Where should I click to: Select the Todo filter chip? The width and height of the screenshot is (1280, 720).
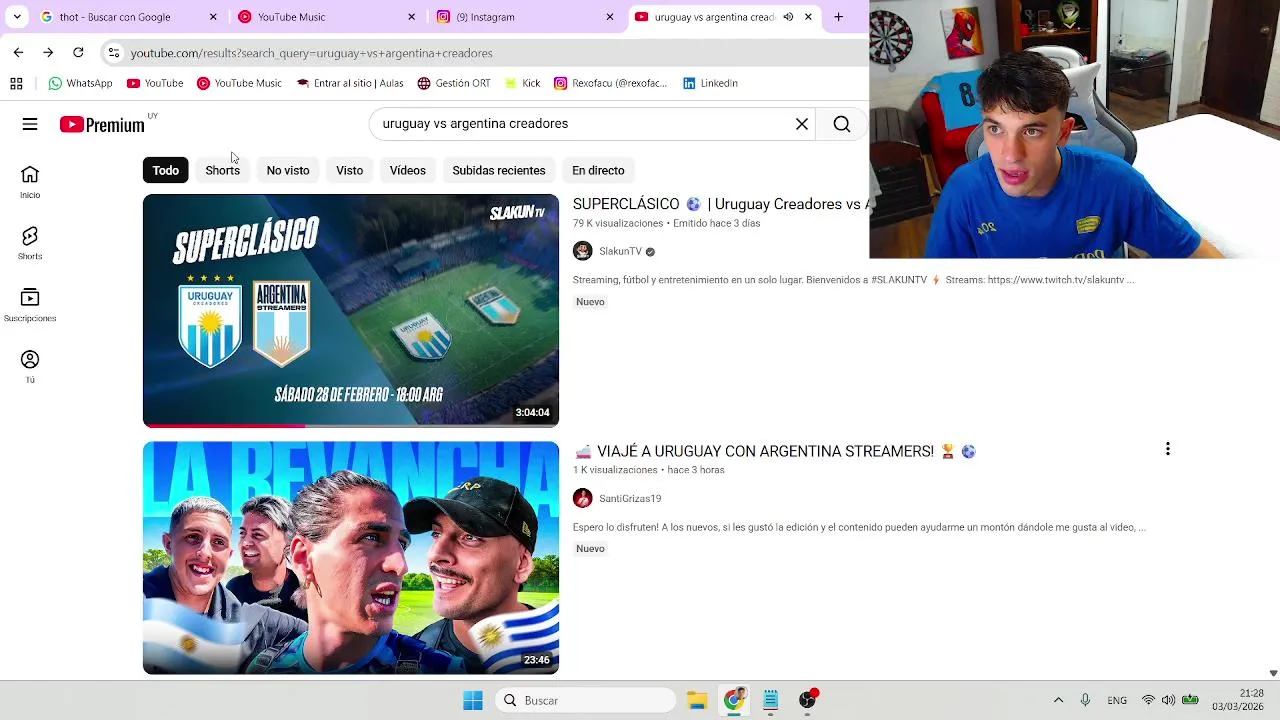click(x=166, y=170)
